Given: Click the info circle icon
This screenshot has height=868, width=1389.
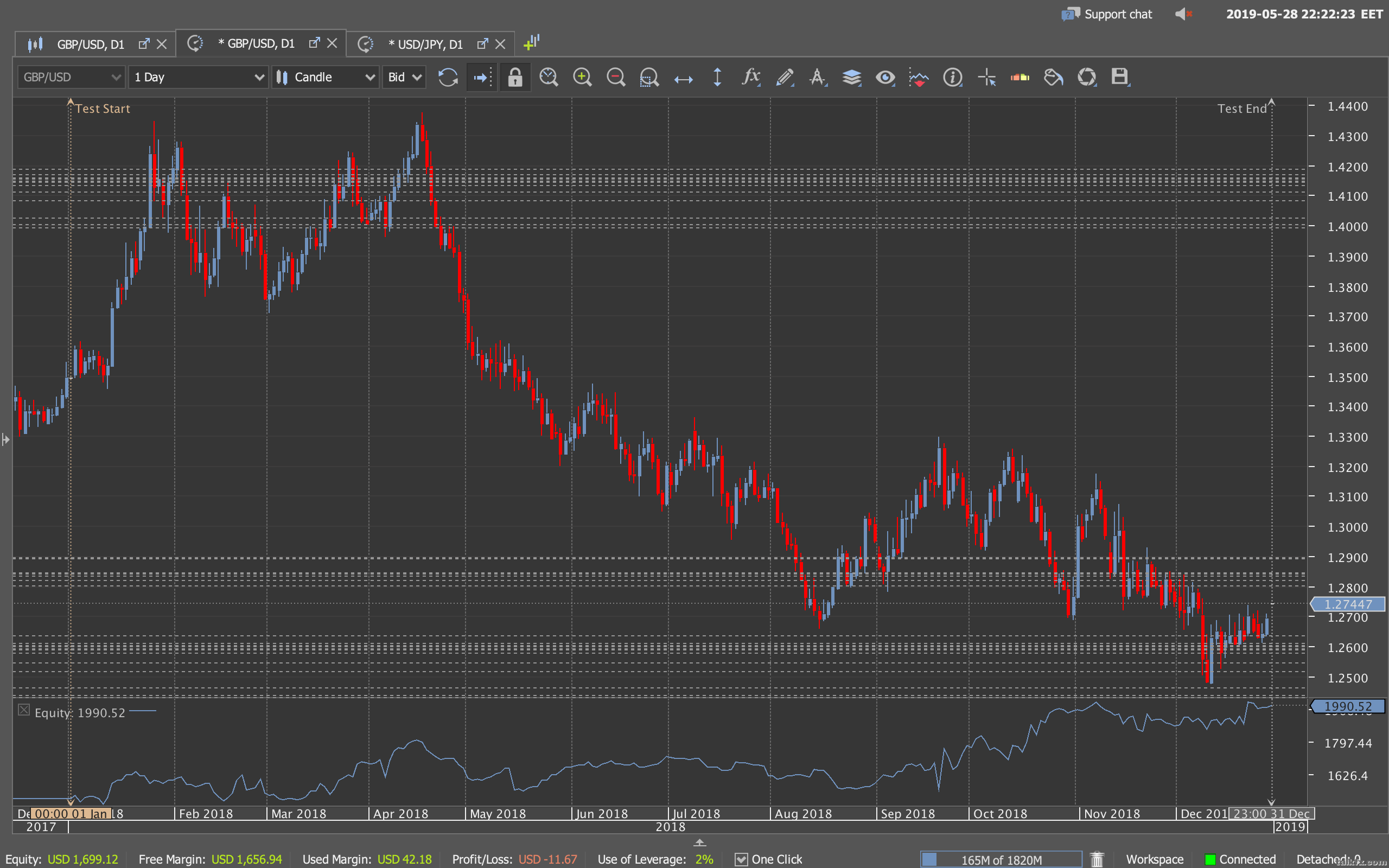Looking at the screenshot, I should [952, 77].
